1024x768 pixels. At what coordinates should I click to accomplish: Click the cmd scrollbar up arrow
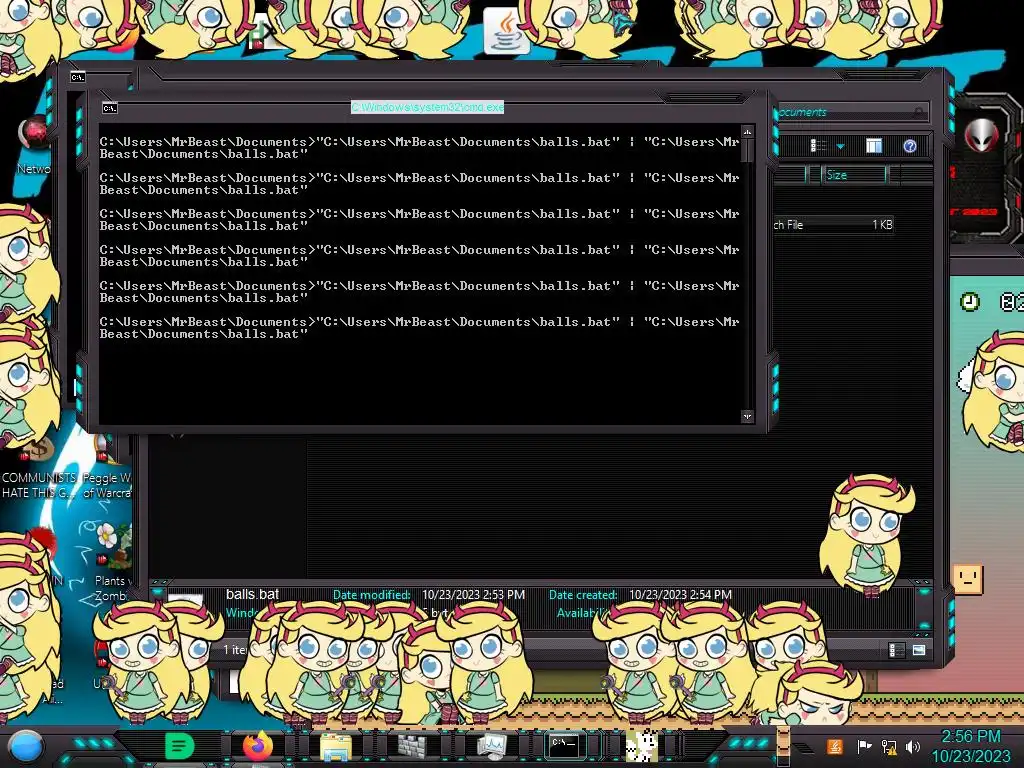[x=747, y=132]
